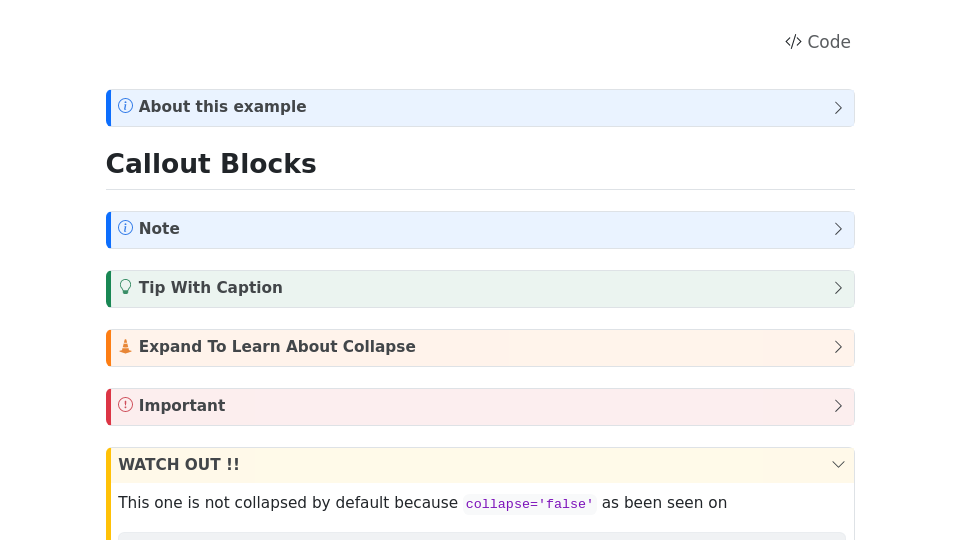The width and height of the screenshot is (960, 540).
Task: Expand Tip With Caption via its chevron
Action: (x=838, y=288)
